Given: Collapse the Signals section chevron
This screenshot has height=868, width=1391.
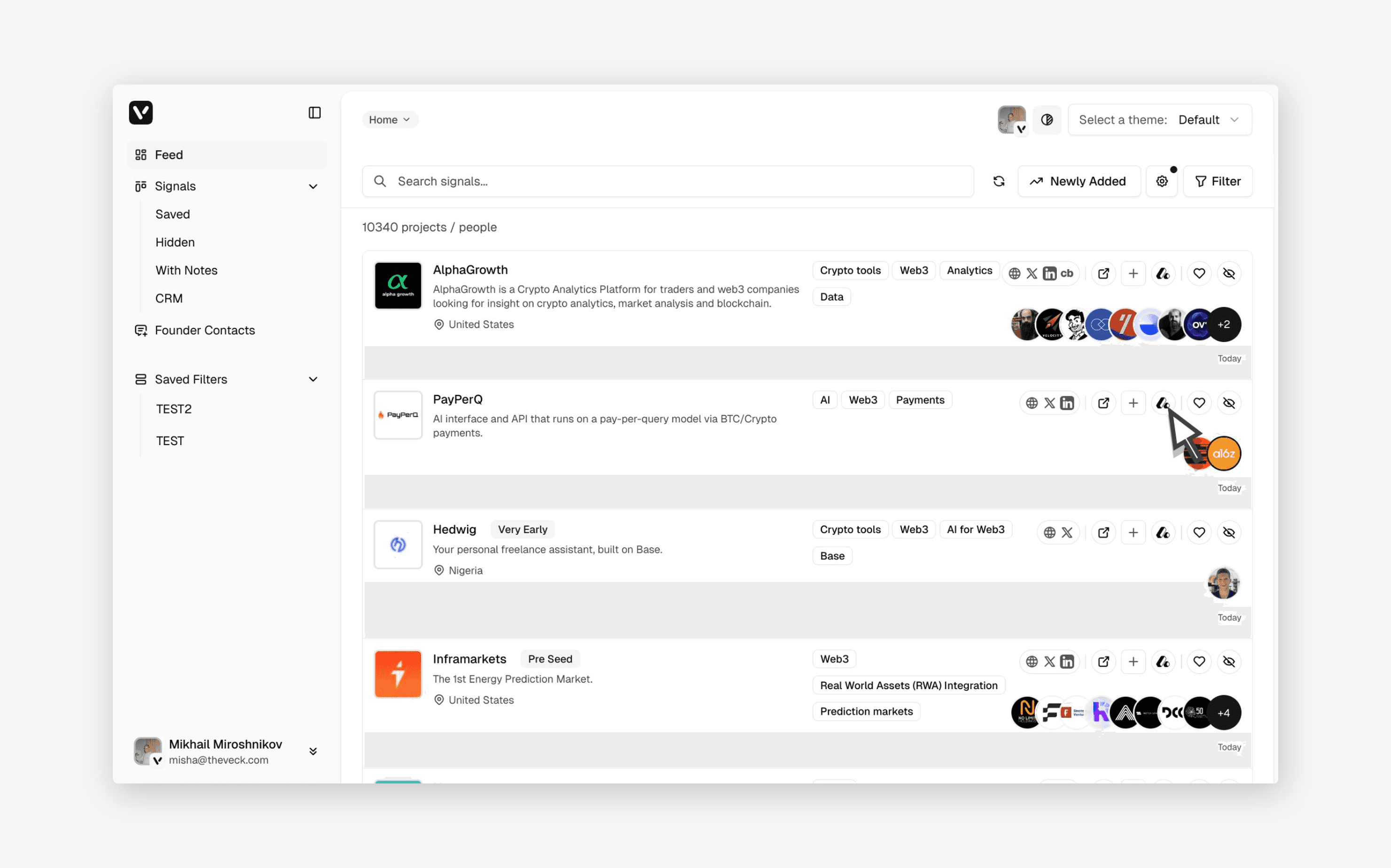Looking at the screenshot, I should [313, 186].
